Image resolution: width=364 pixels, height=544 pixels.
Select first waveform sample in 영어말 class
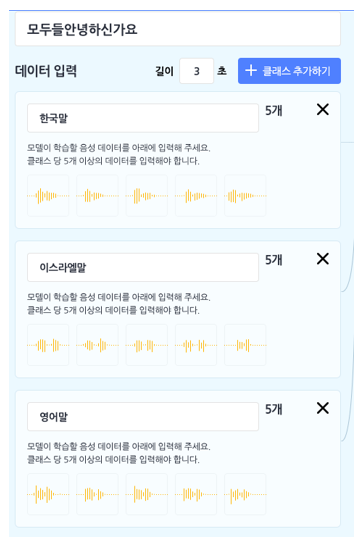[x=48, y=494]
